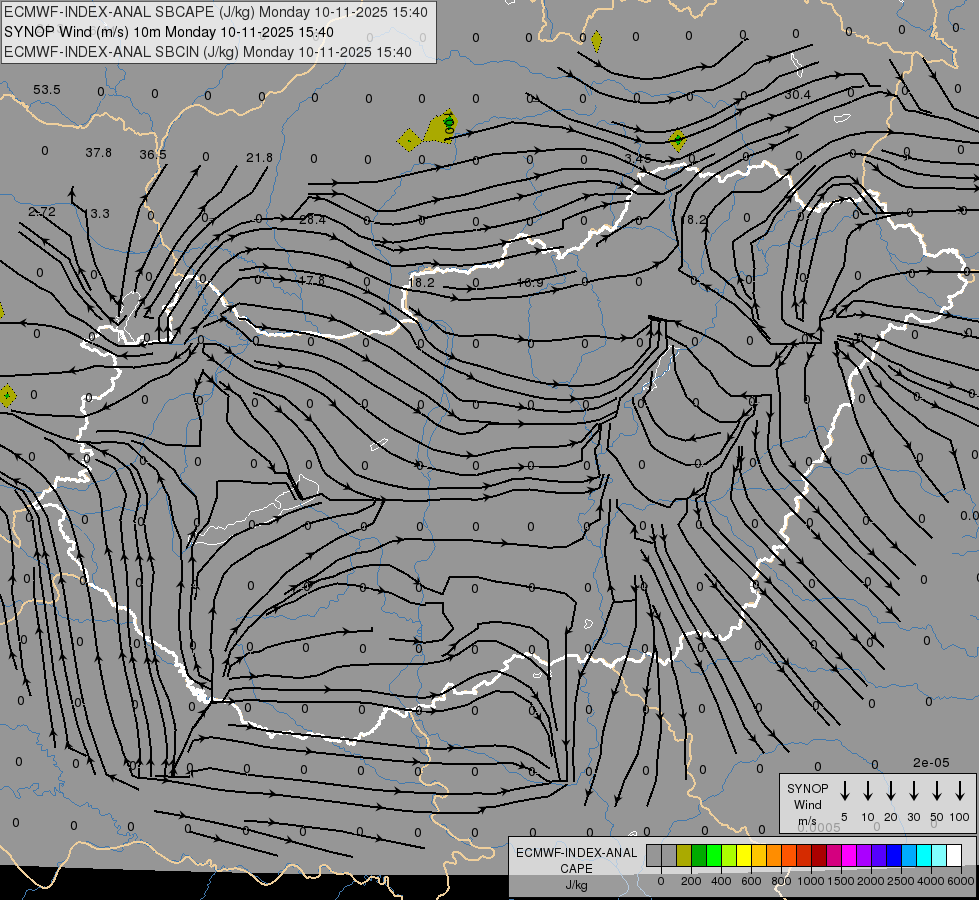Screen dimensions: 979x900
Task: Click the 16.9 value on the map
Action: click(x=530, y=283)
